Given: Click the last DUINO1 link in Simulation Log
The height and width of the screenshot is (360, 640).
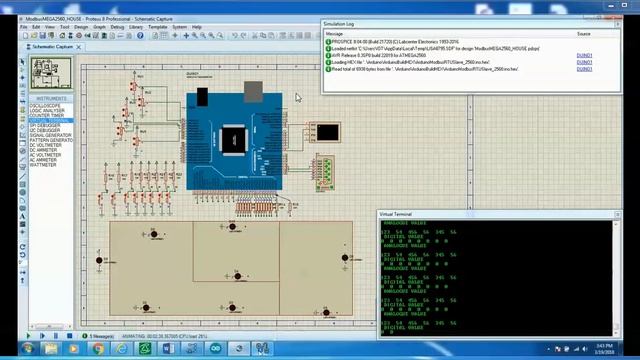Looking at the screenshot, I should point(584,69).
